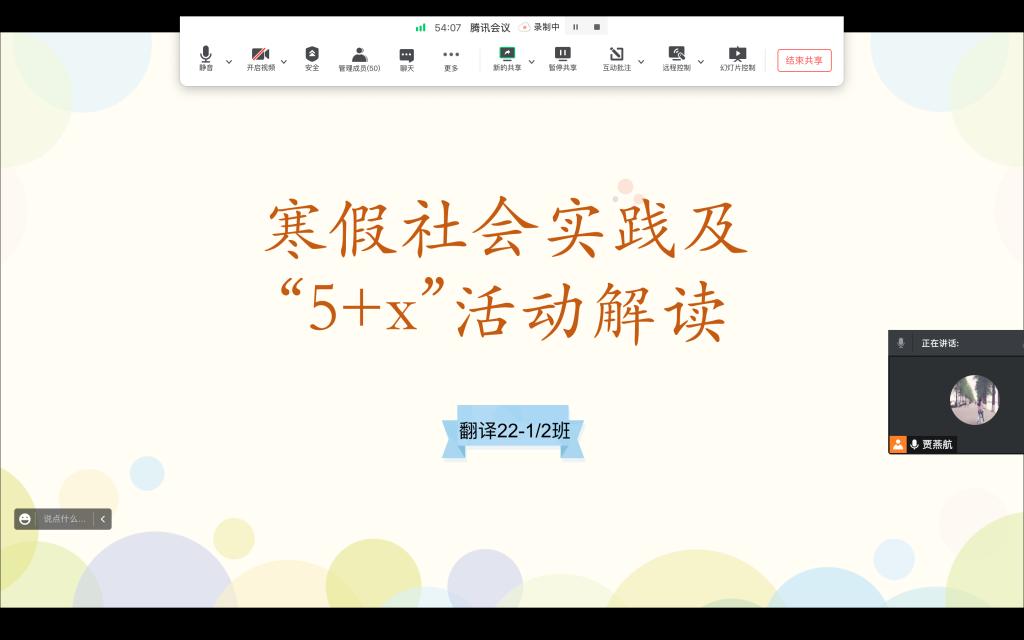Open 管理成员 member management panel
Image resolution: width=1024 pixels, height=640 pixels.
coord(359,58)
